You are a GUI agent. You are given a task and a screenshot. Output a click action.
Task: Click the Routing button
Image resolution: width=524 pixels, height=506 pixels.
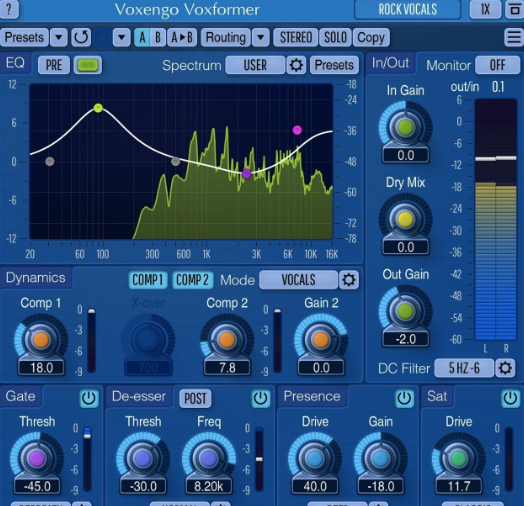coord(226,37)
